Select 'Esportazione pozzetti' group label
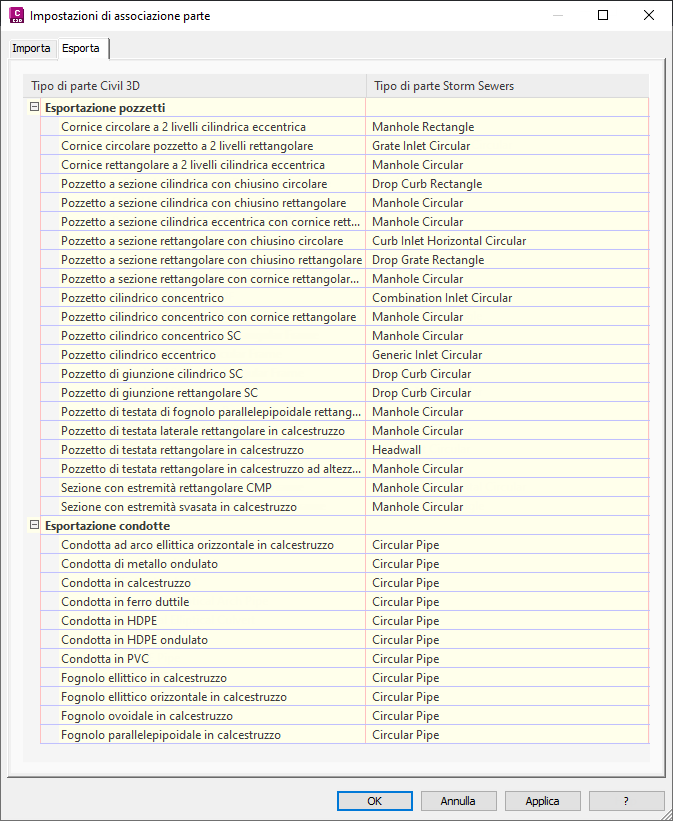The width and height of the screenshot is (673, 821). (105, 108)
